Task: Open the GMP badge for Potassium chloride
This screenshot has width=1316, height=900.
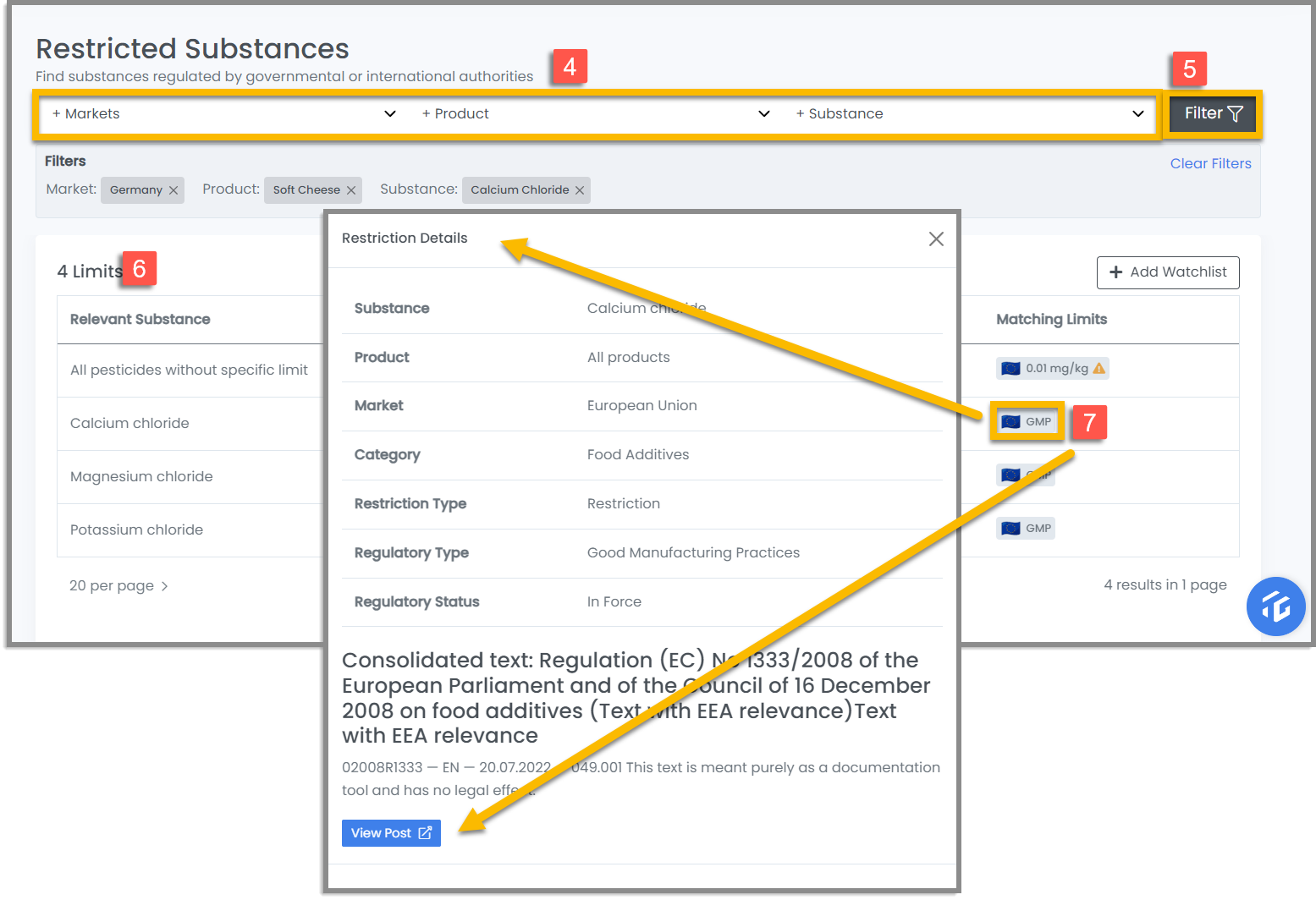Action: click(1026, 529)
